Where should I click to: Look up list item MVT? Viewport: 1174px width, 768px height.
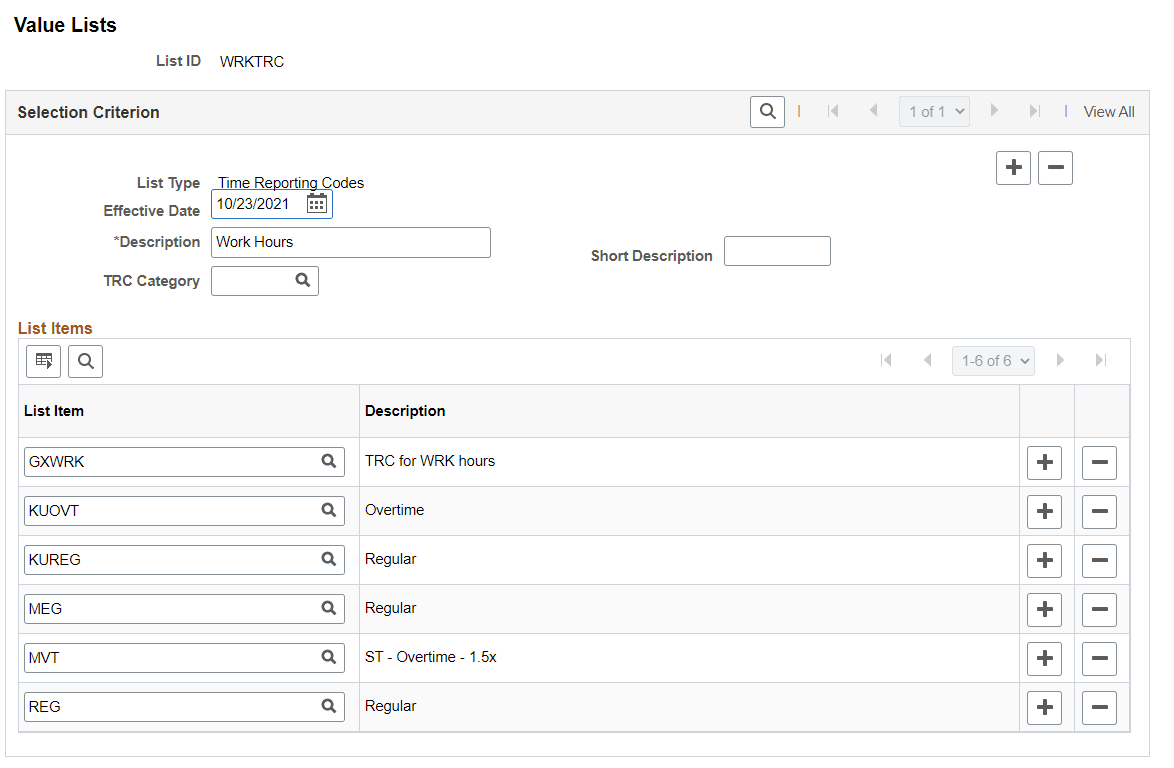[x=329, y=657]
